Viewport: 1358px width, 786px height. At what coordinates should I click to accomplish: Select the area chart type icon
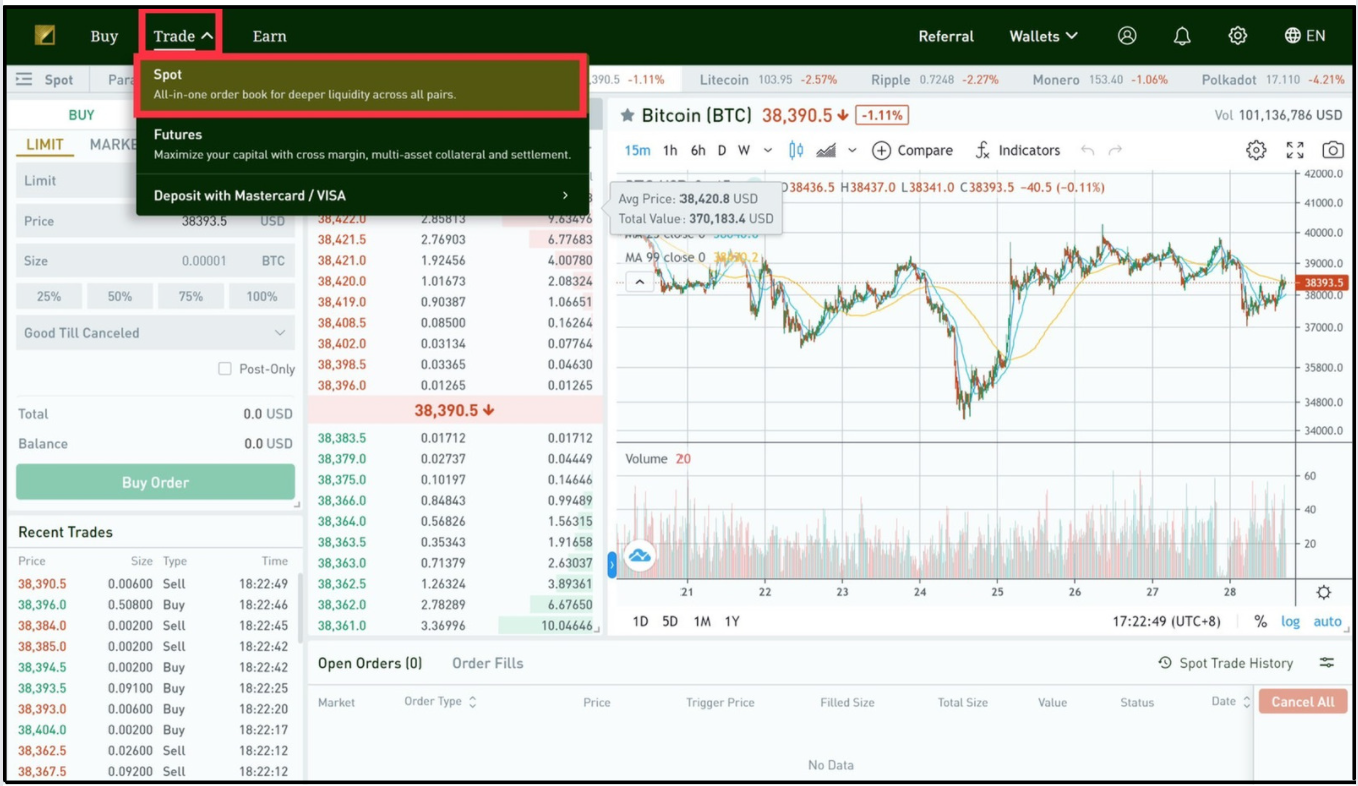point(826,150)
